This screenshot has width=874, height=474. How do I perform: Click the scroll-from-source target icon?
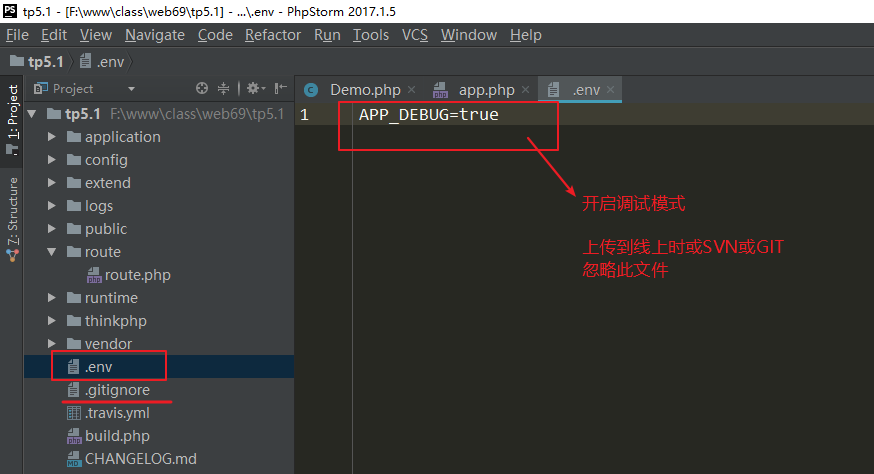pyautogui.click(x=202, y=88)
